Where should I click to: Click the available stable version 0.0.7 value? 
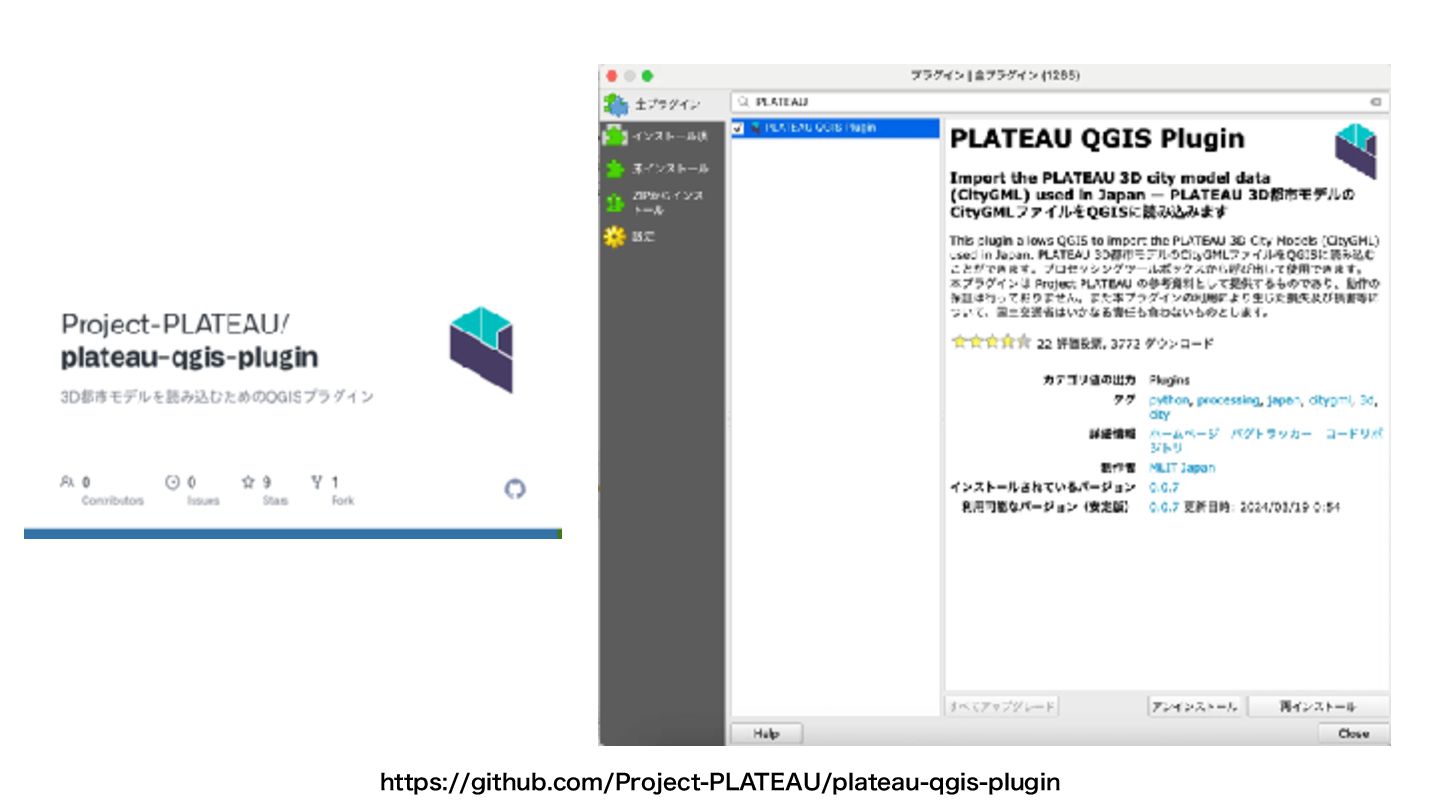[1163, 508]
